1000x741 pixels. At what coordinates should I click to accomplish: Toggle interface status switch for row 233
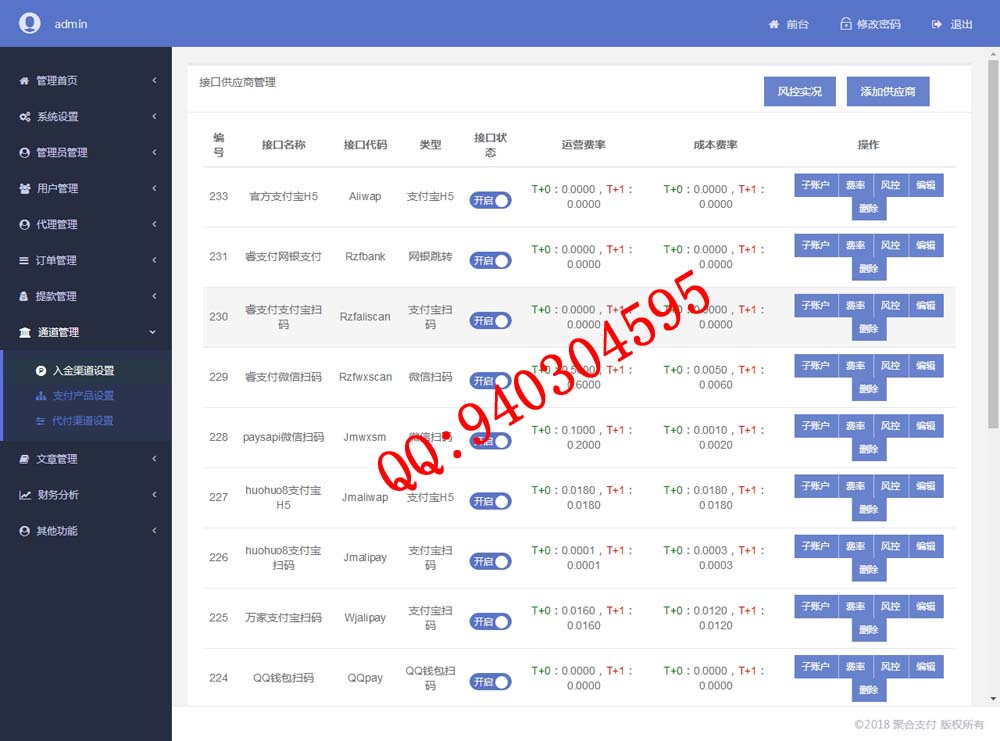pos(490,200)
